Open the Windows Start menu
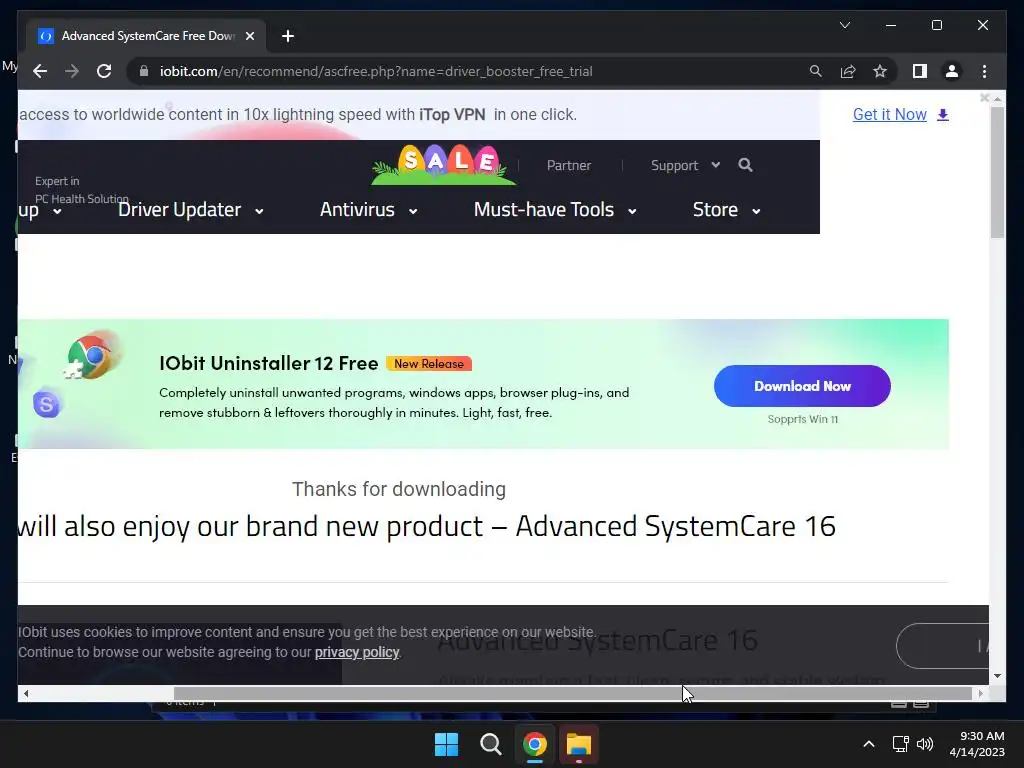The image size is (1024, 768). [447, 744]
